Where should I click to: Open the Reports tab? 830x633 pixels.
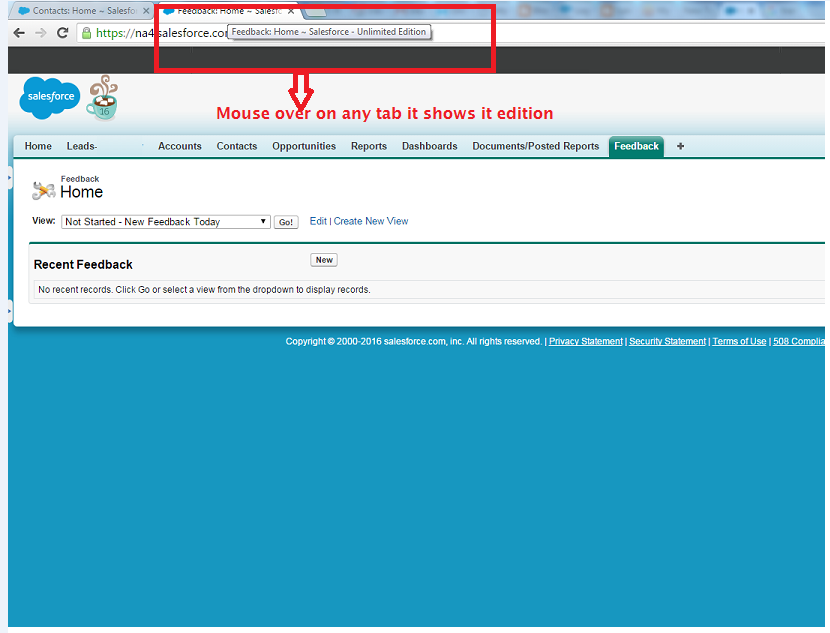369,146
